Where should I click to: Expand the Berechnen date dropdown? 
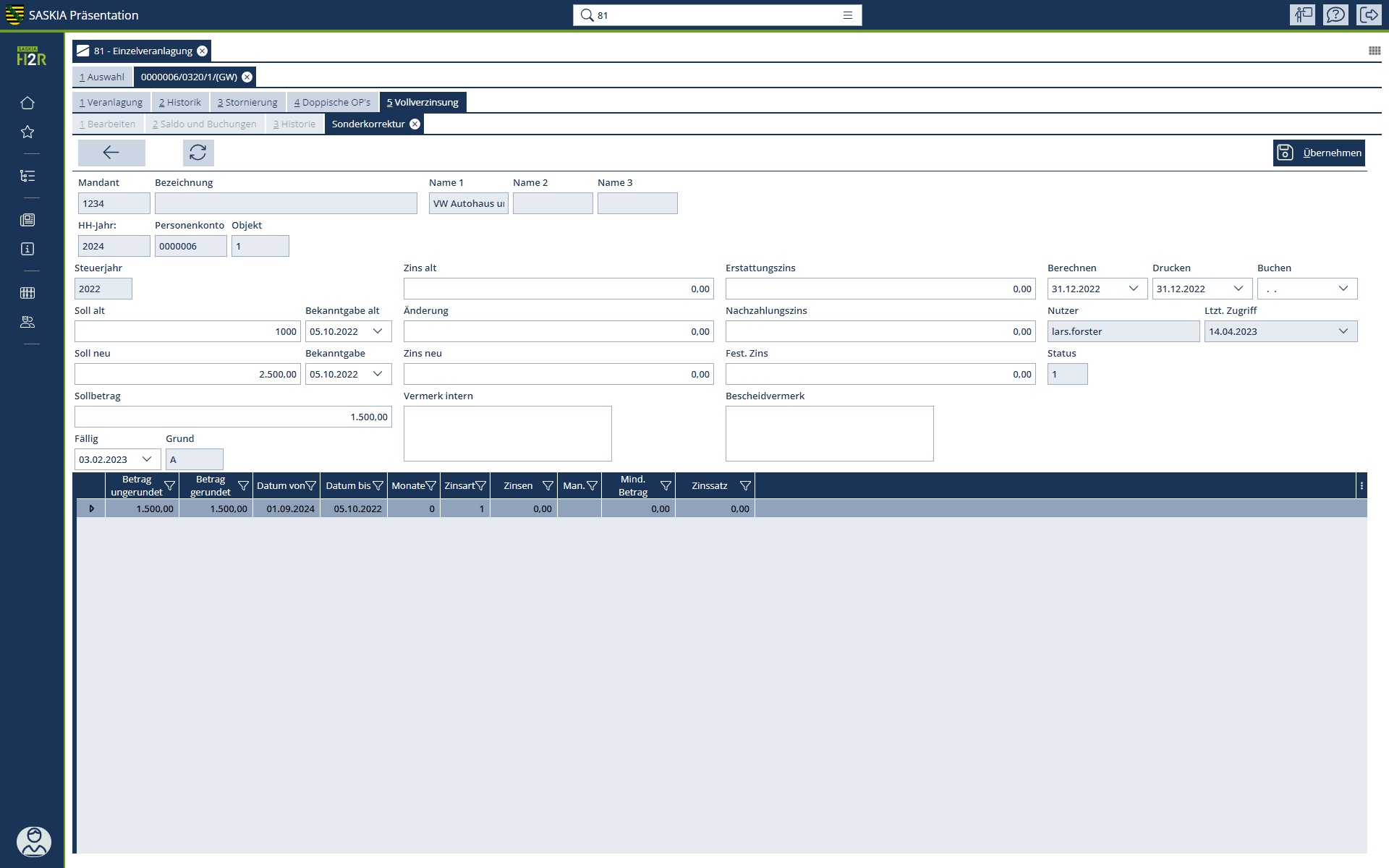click(x=1133, y=289)
